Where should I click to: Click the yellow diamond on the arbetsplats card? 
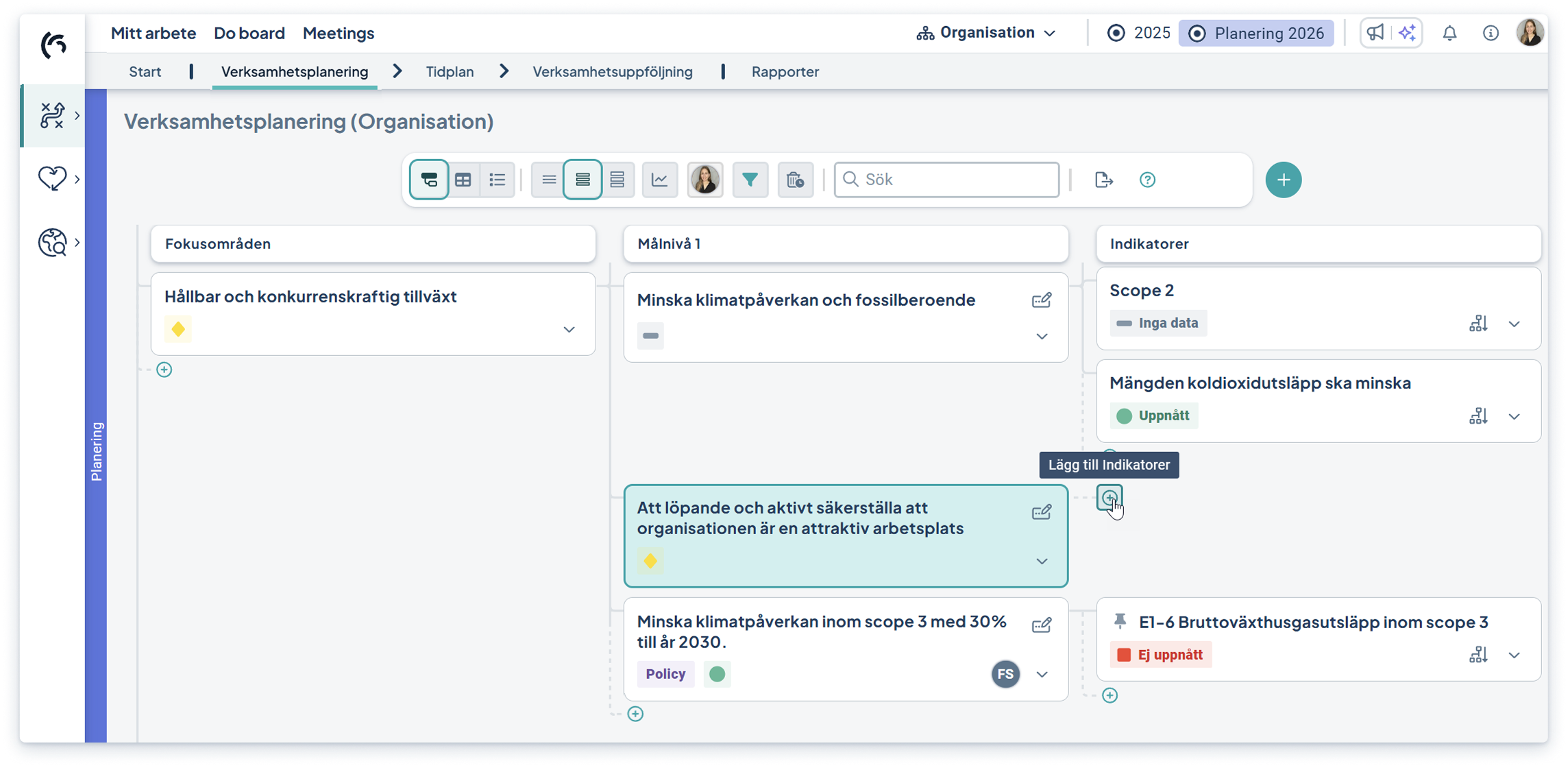pos(650,560)
